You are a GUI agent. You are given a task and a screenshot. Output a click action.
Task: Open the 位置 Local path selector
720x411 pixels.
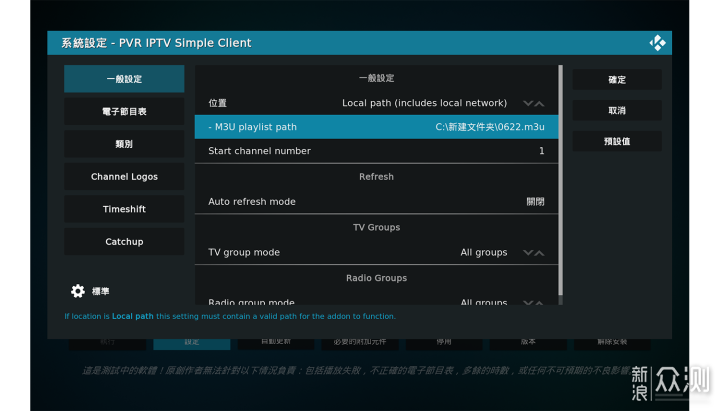coord(376,103)
